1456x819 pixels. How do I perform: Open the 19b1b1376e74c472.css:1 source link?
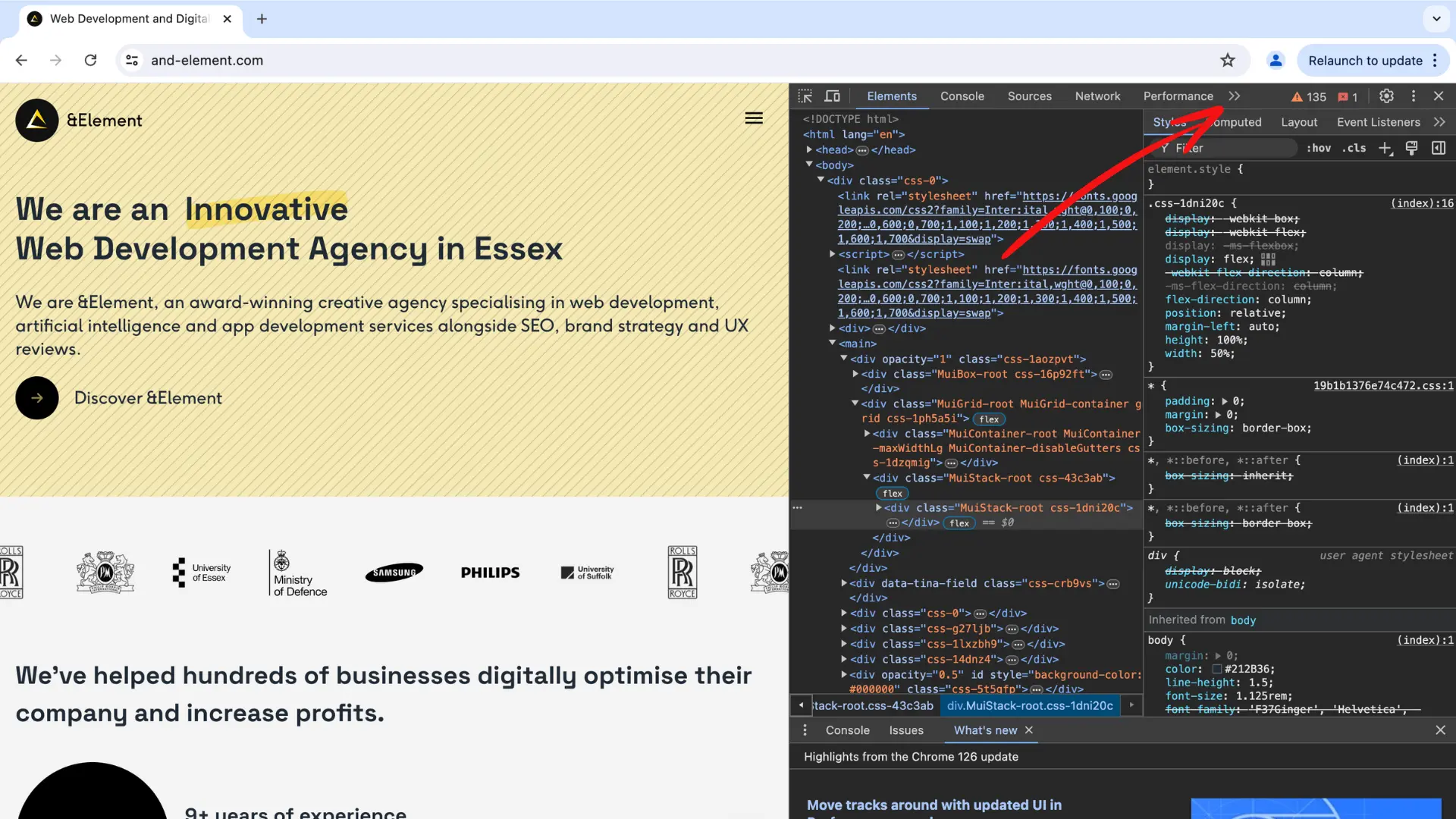point(1383,386)
